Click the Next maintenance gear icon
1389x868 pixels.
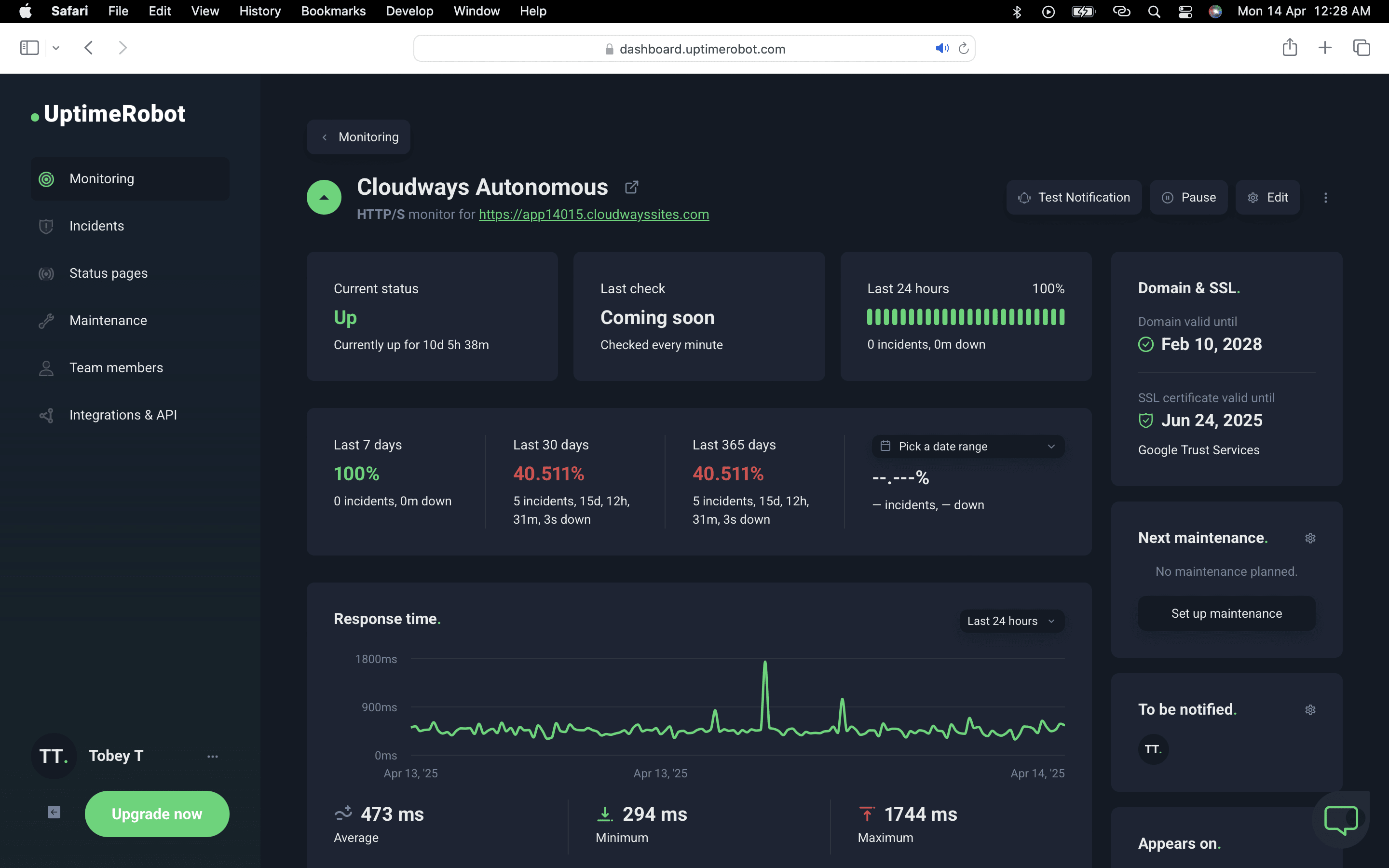[1310, 538]
